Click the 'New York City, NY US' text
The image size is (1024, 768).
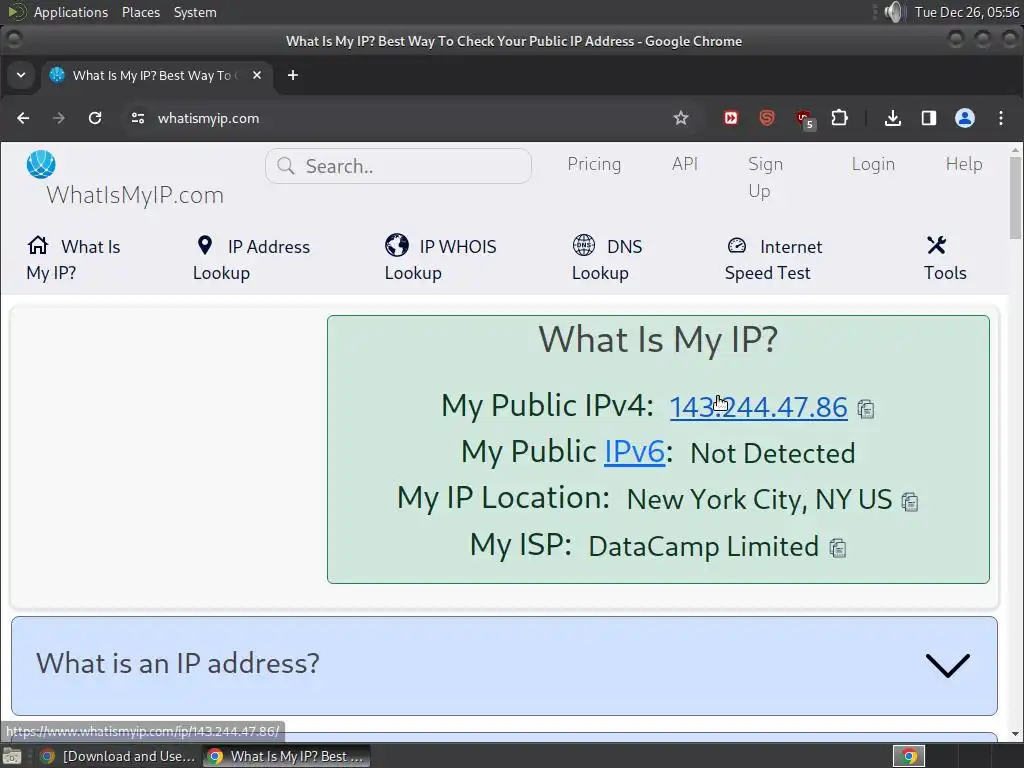tap(759, 500)
